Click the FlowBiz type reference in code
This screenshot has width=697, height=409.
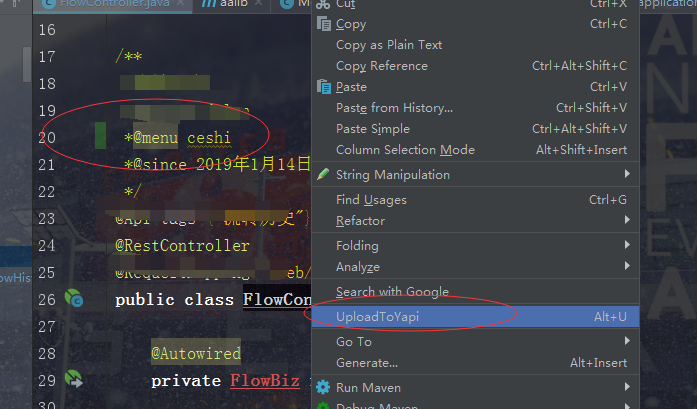pos(265,381)
